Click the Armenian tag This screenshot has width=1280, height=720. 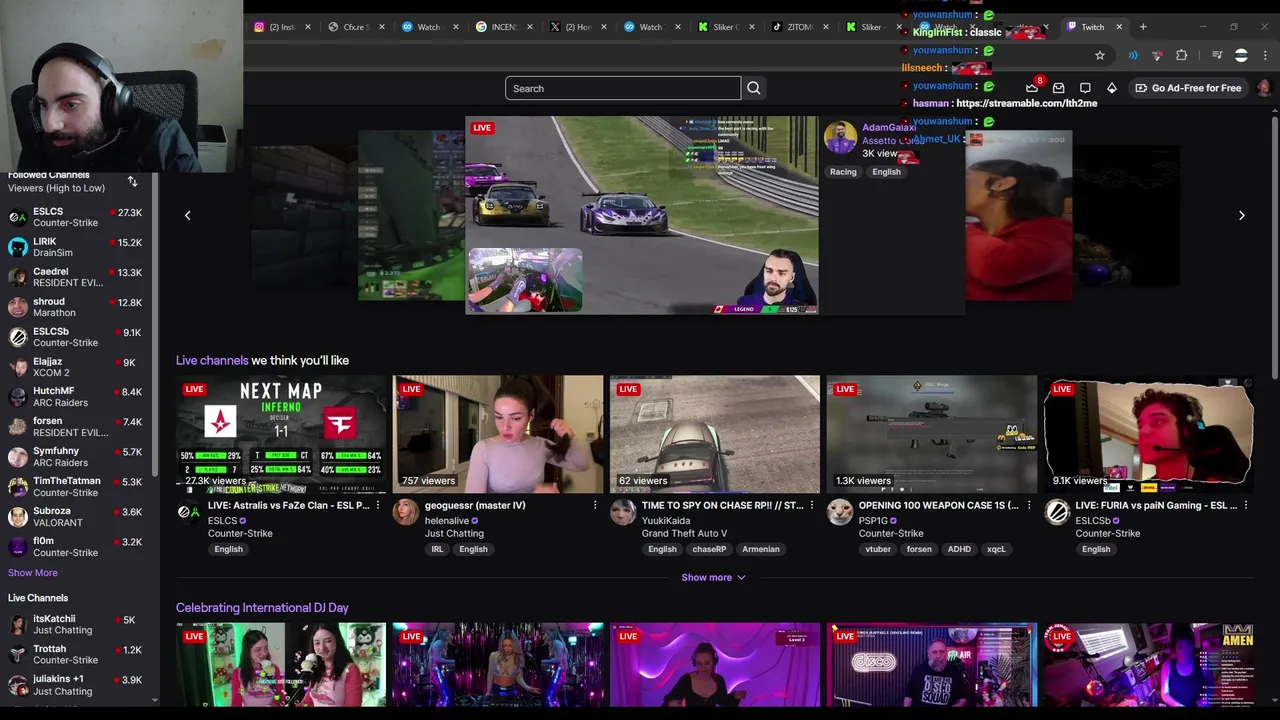coord(761,549)
